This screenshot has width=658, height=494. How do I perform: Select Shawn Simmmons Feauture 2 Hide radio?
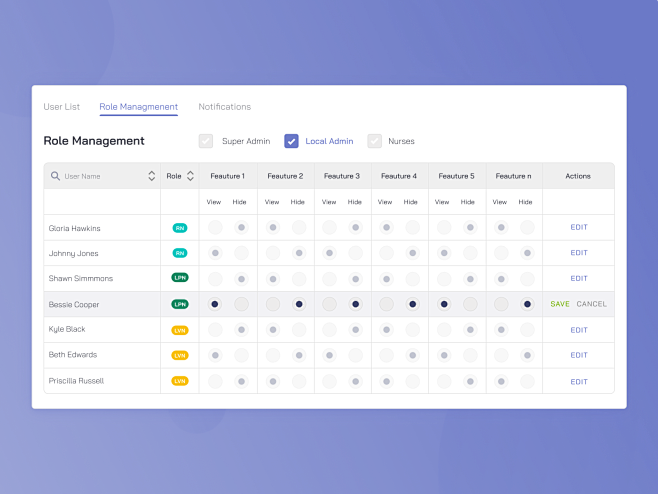299,279
